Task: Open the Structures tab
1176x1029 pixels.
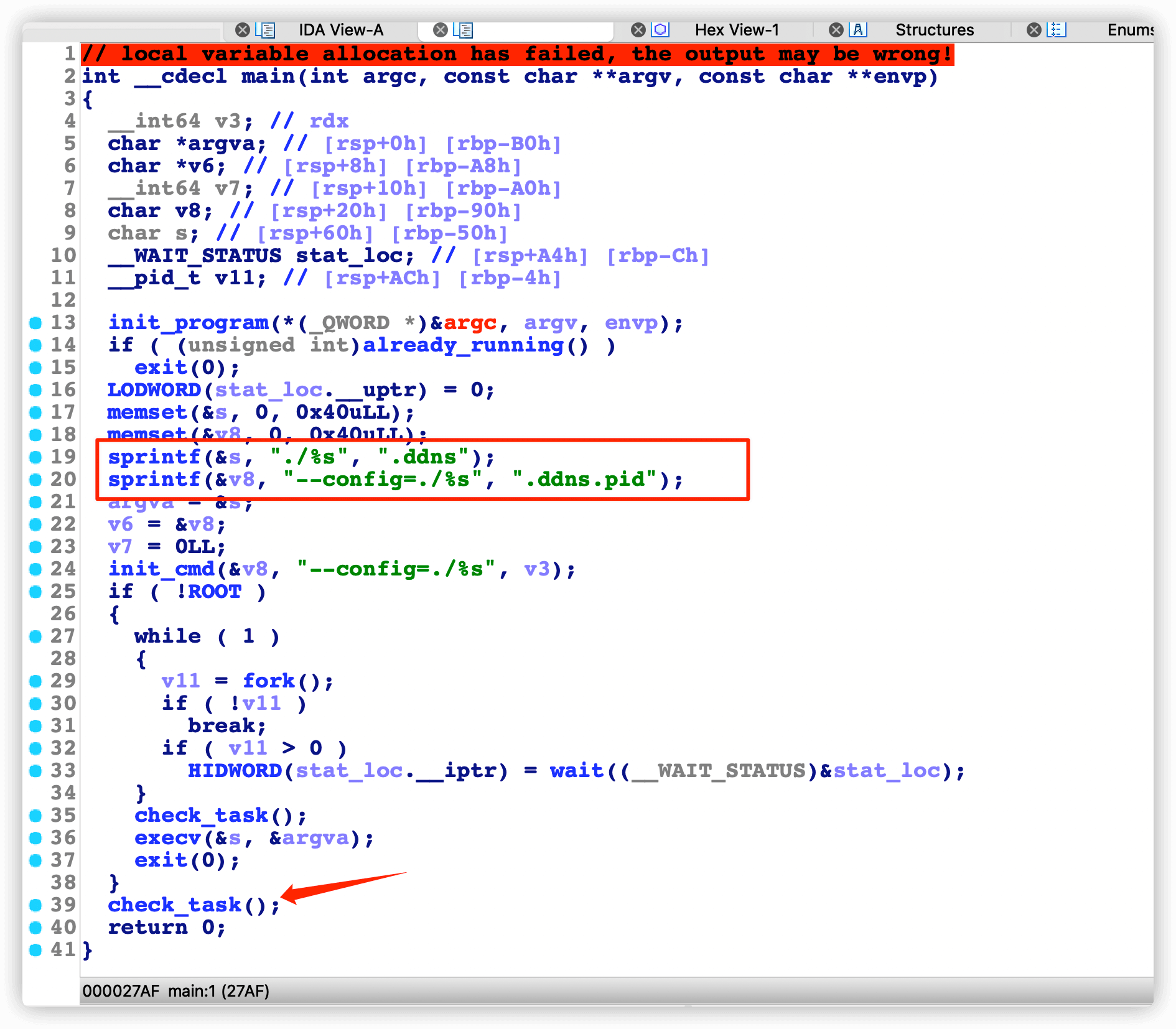Action: pos(935,30)
